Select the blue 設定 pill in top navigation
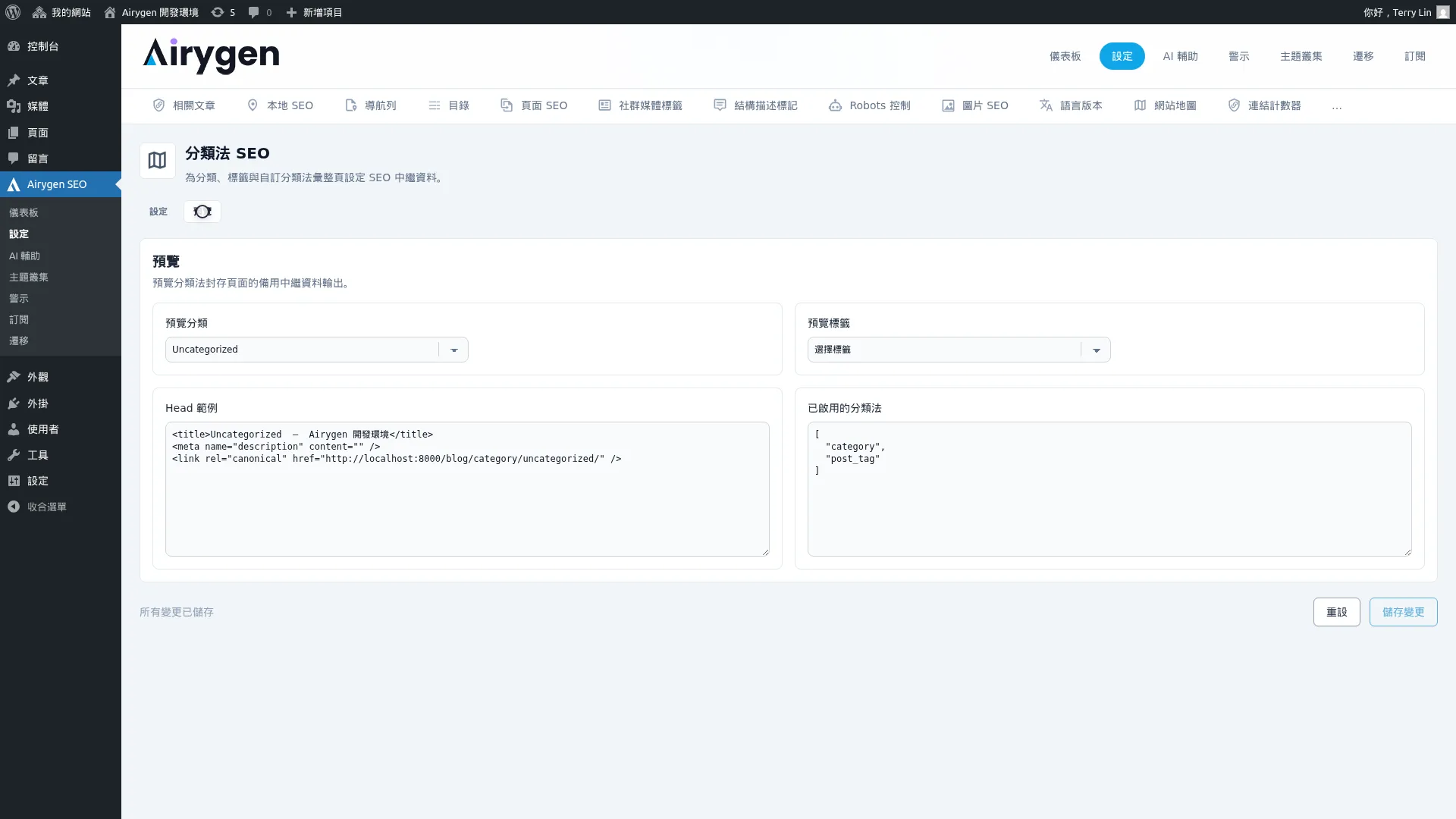This screenshot has height=819, width=1456. coord(1122,56)
